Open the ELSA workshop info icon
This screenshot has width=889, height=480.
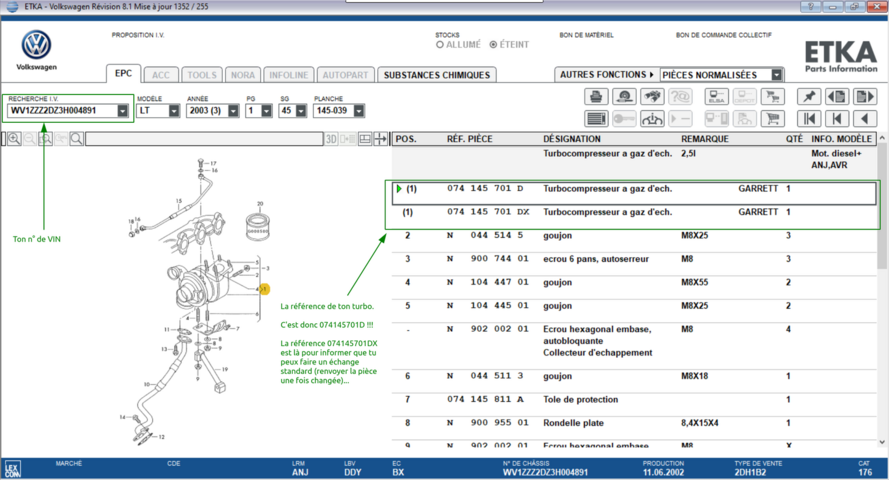[717, 97]
